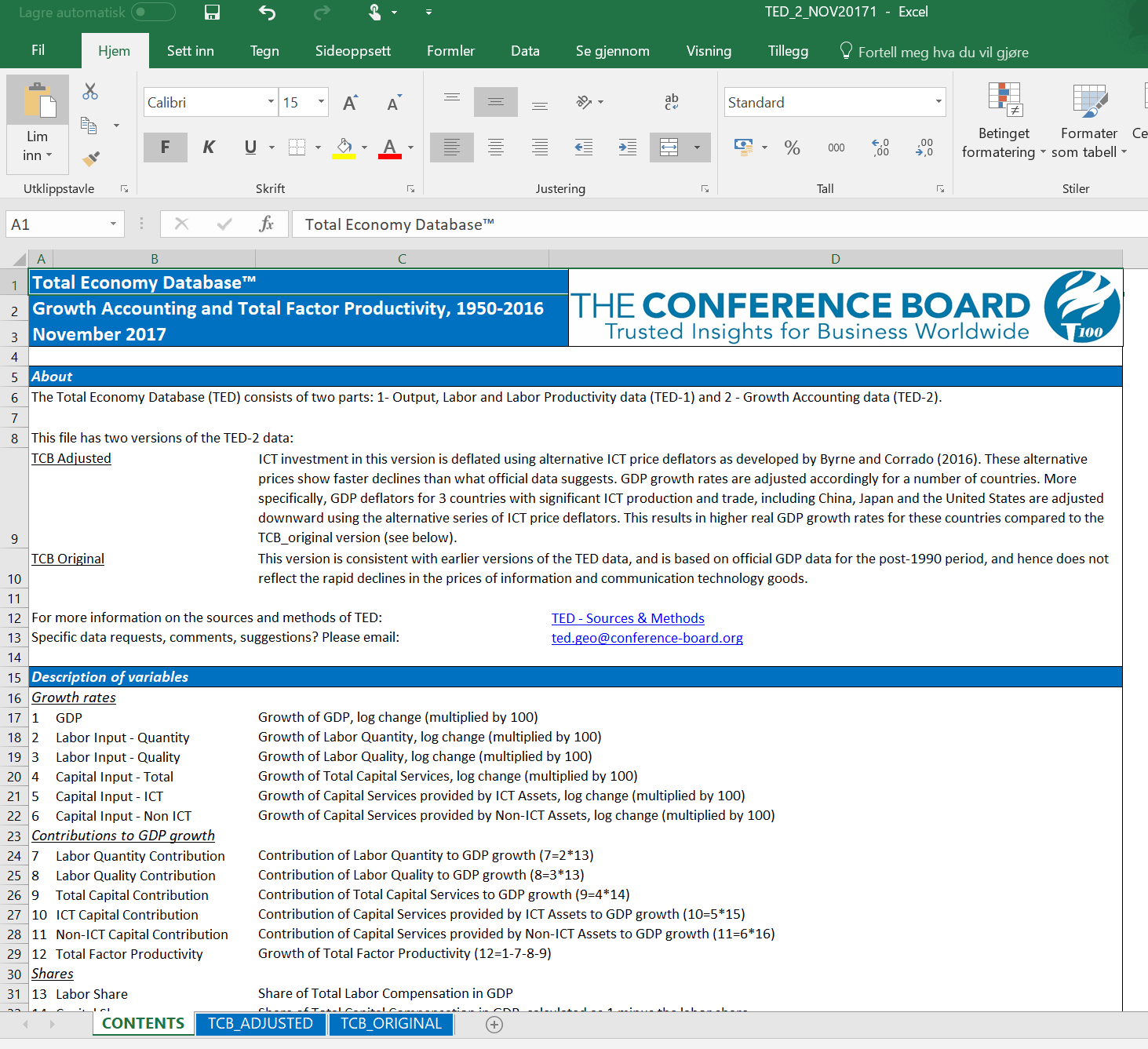Toggle merge and center button
The width and height of the screenshot is (1148, 1049).
pos(669,148)
